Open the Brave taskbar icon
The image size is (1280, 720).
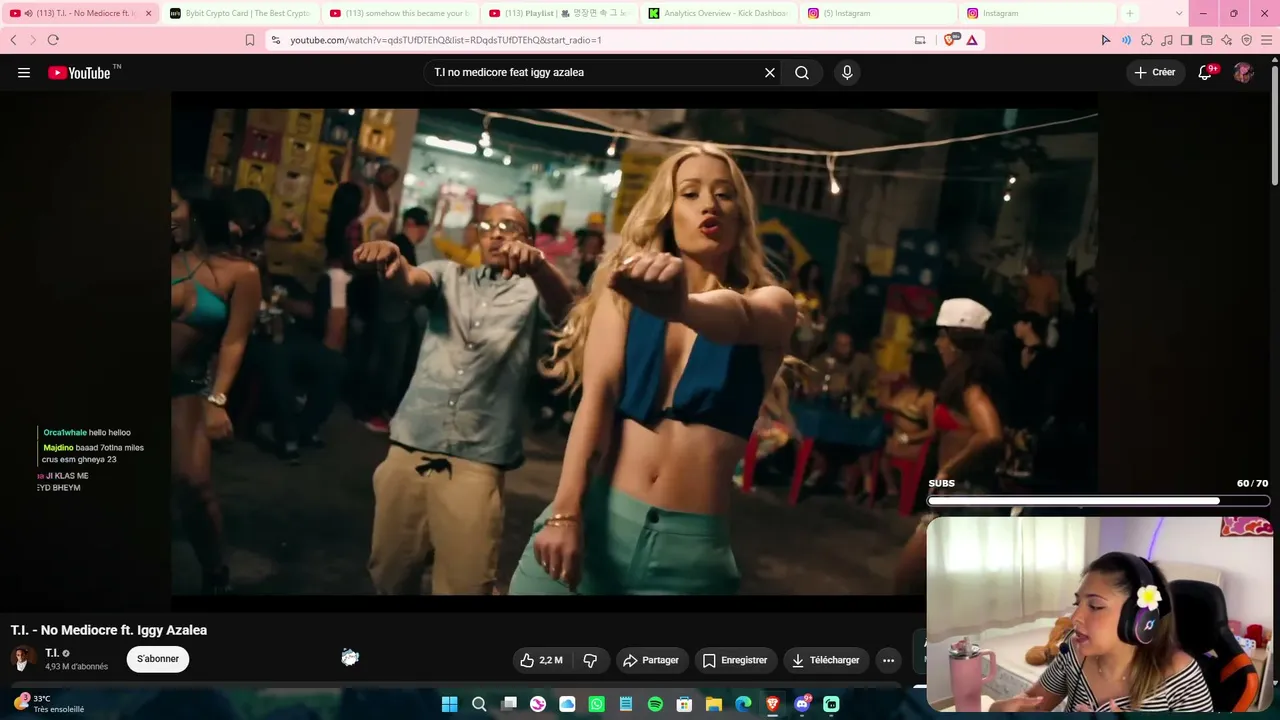[x=772, y=704]
